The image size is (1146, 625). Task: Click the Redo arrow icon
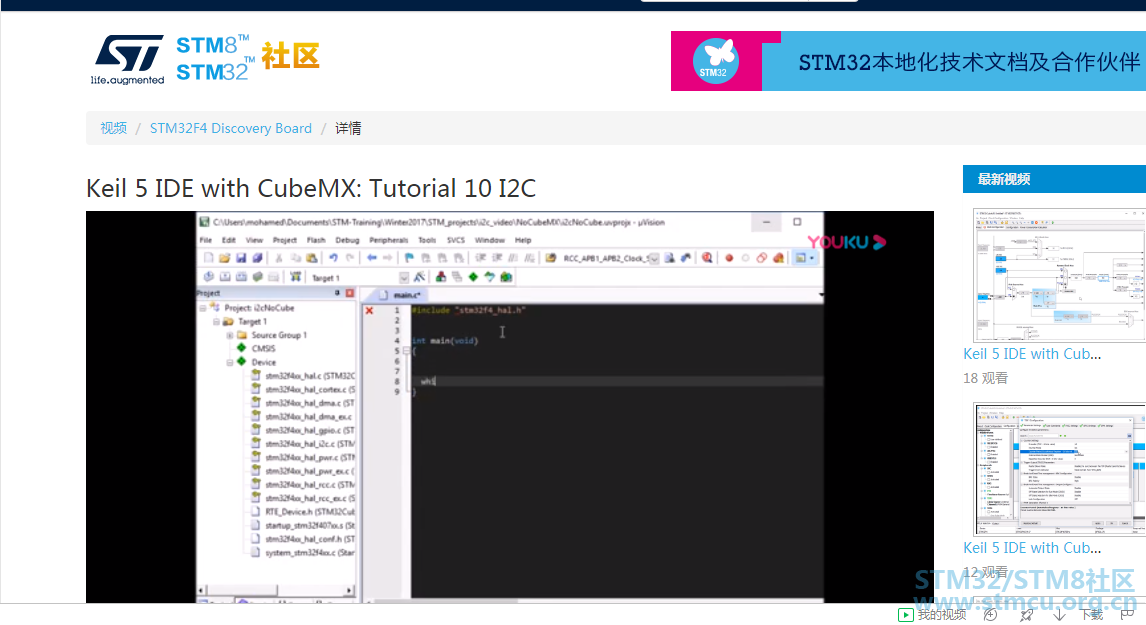coord(350,258)
